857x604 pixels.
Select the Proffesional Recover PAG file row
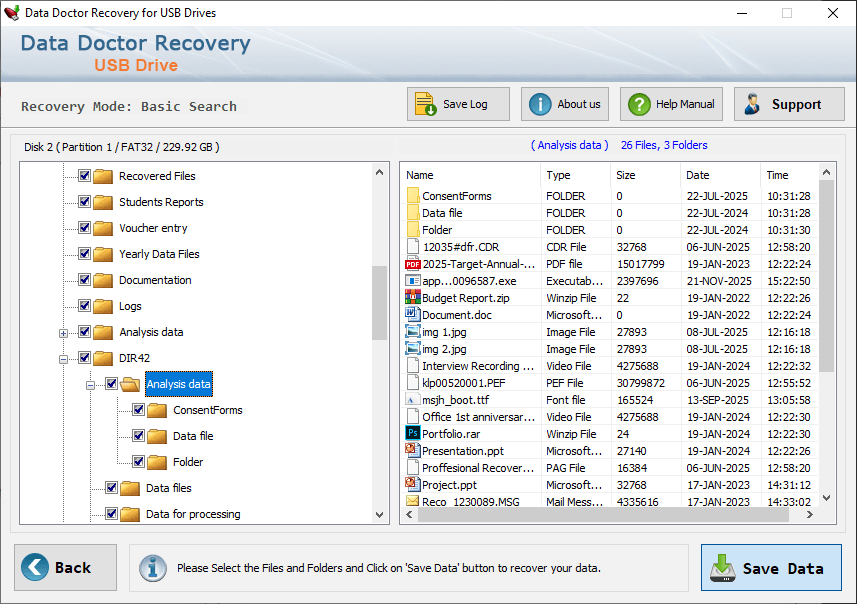tap(611, 468)
